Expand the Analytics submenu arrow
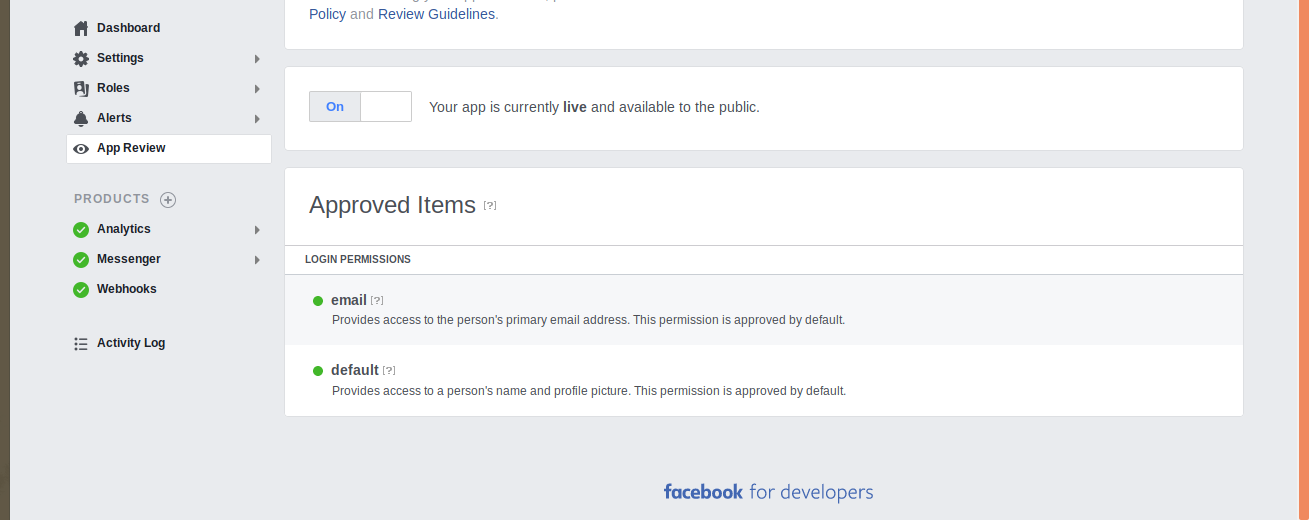1309x520 pixels. point(257,229)
